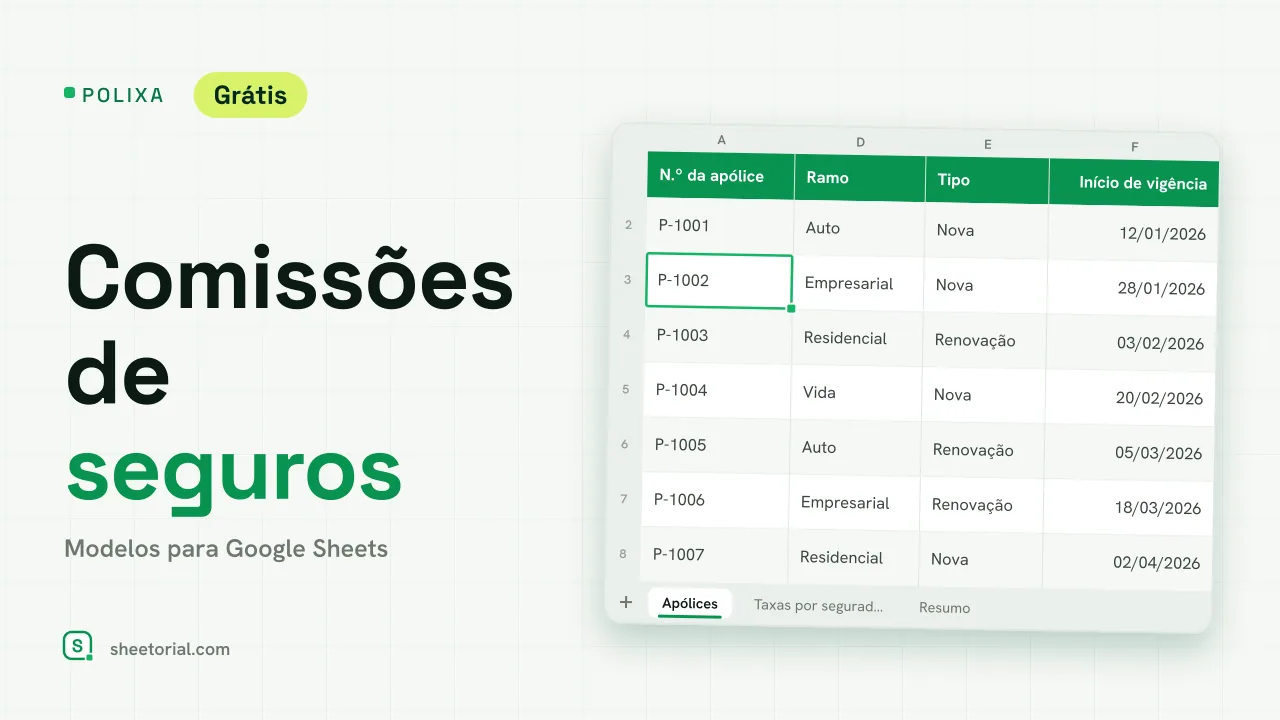Select row 6 header
This screenshot has height=720, width=1280.
pyautogui.click(x=625, y=444)
